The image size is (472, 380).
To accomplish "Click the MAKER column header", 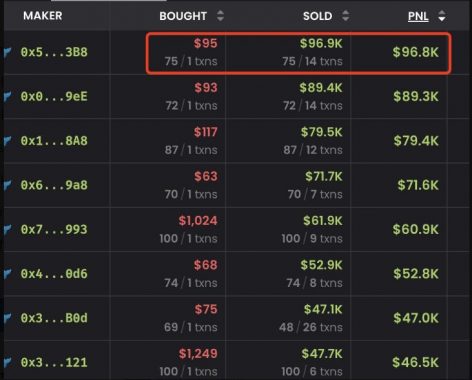I will (x=43, y=16).
